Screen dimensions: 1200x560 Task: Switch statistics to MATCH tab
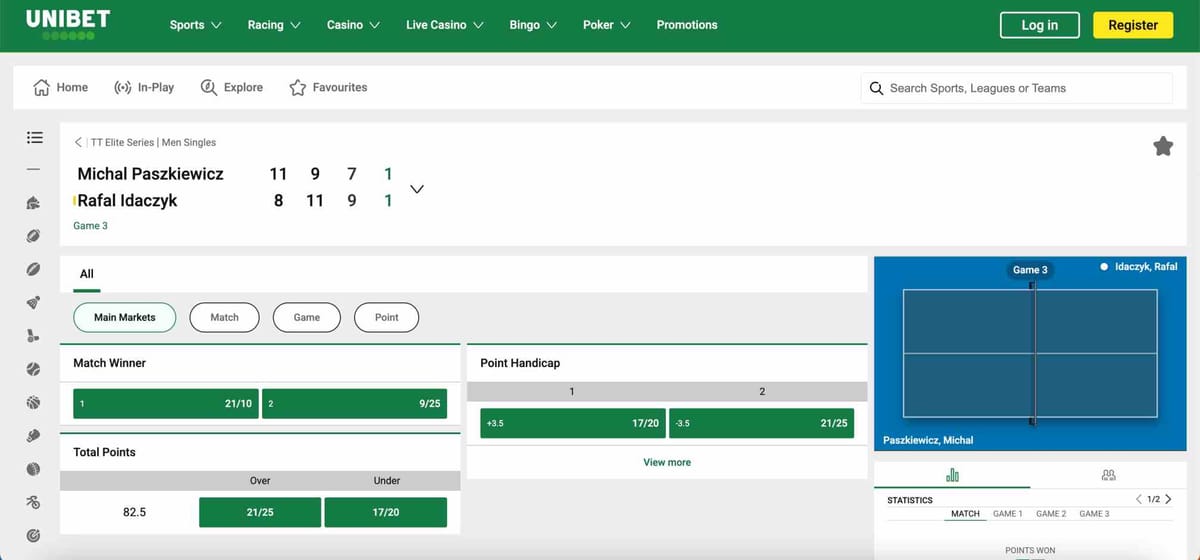click(x=965, y=514)
